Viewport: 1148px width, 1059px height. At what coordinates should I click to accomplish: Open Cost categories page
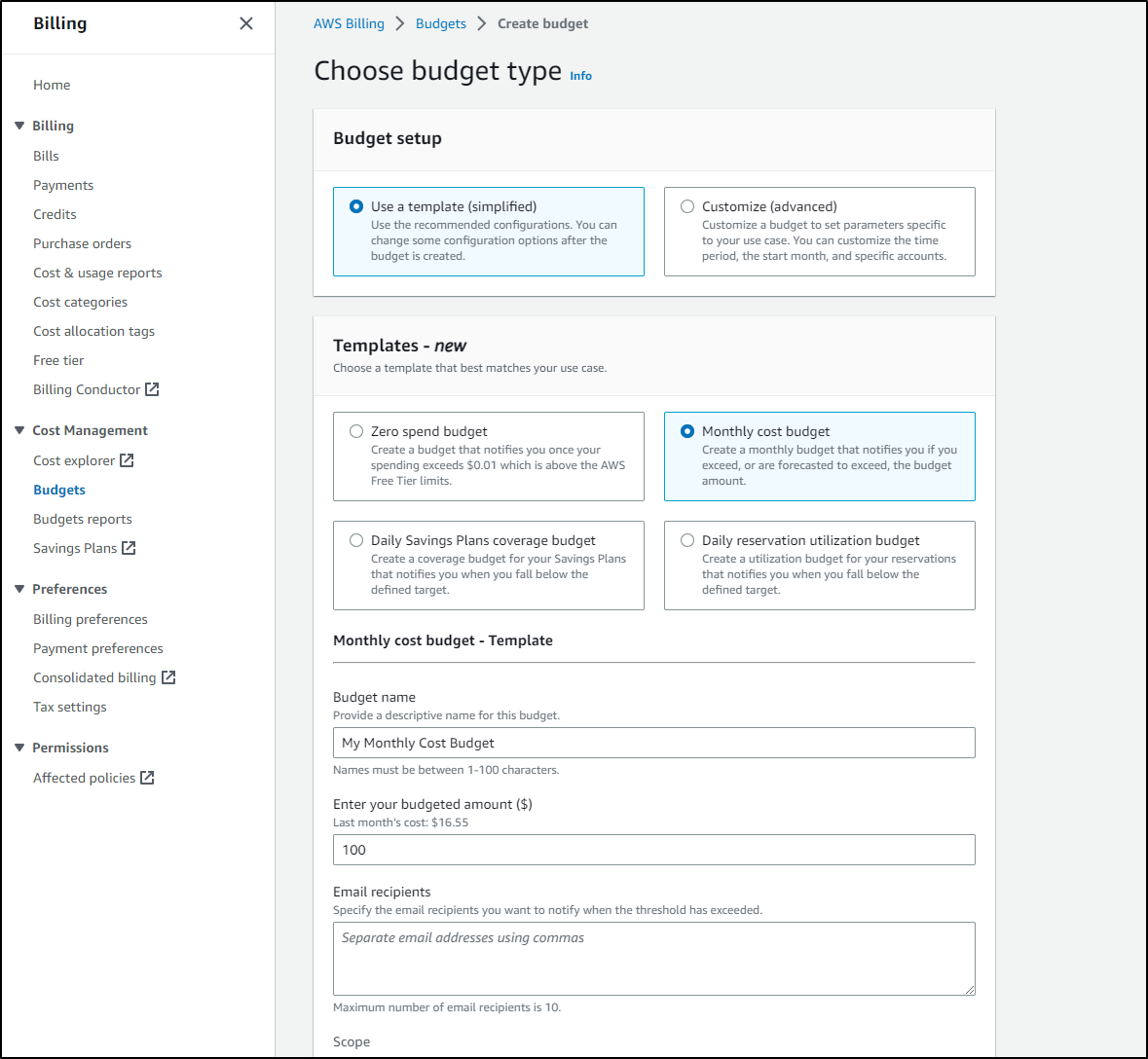(80, 303)
